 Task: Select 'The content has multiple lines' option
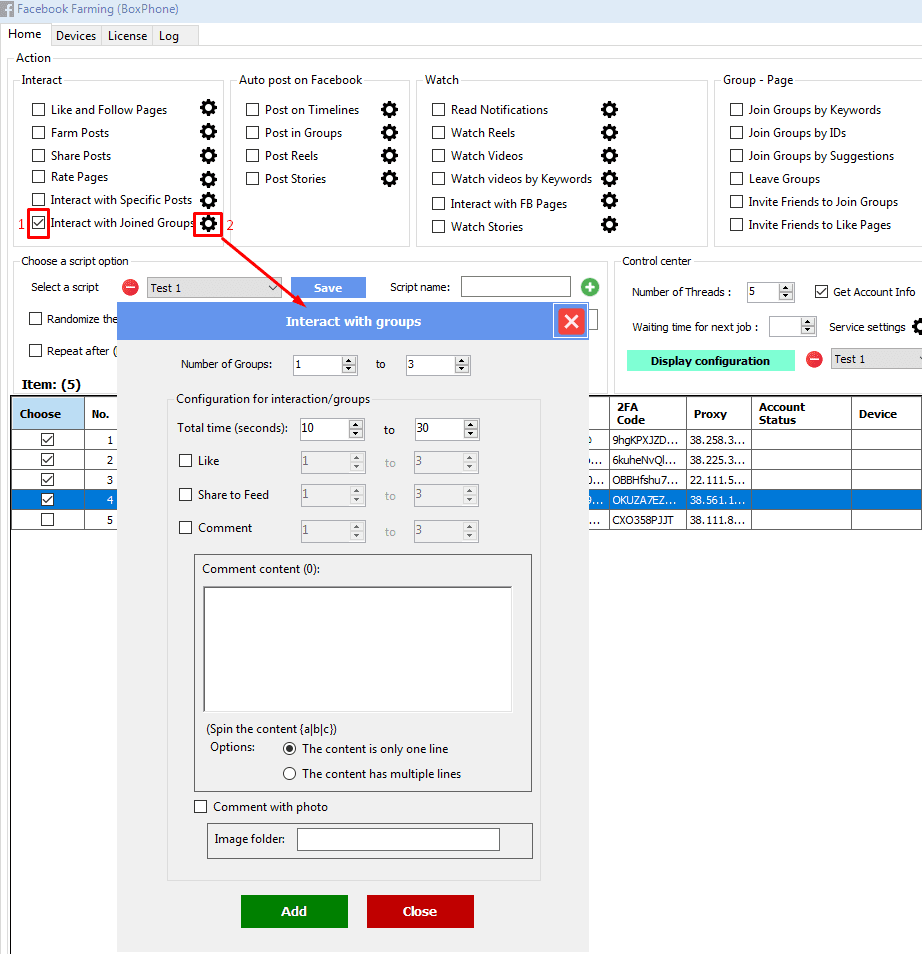290,774
